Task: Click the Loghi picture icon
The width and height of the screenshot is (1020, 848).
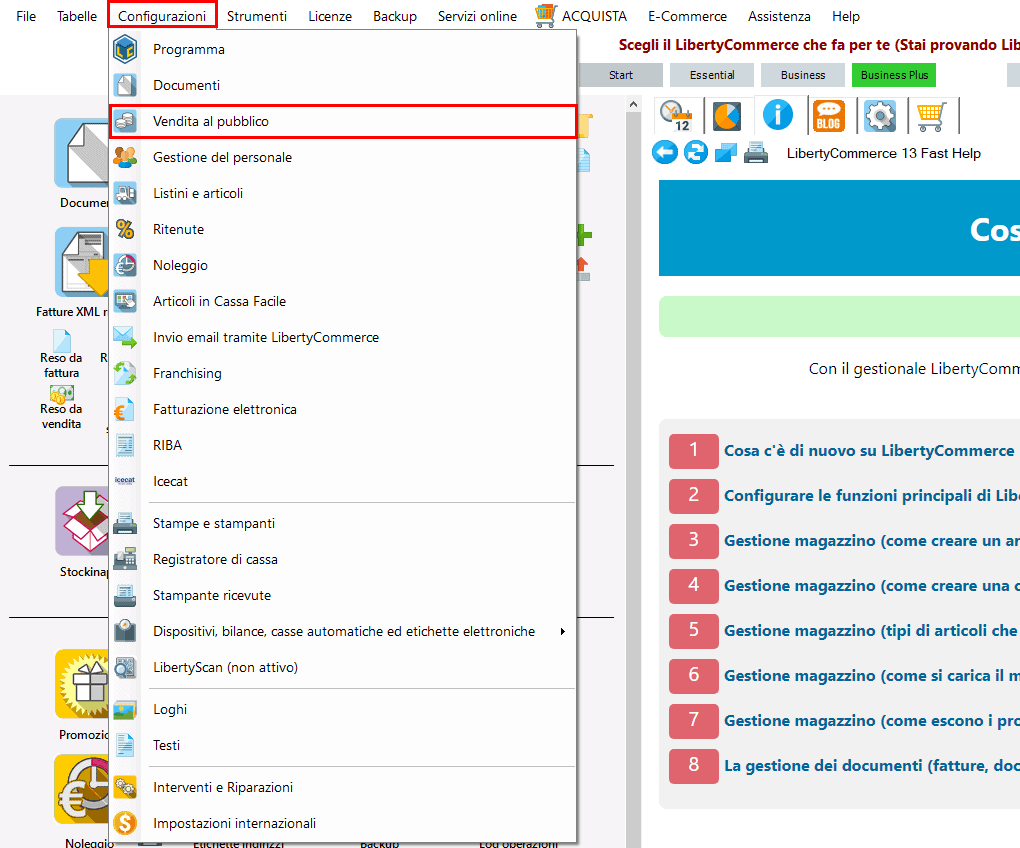Action: click(x=125, y=709)
